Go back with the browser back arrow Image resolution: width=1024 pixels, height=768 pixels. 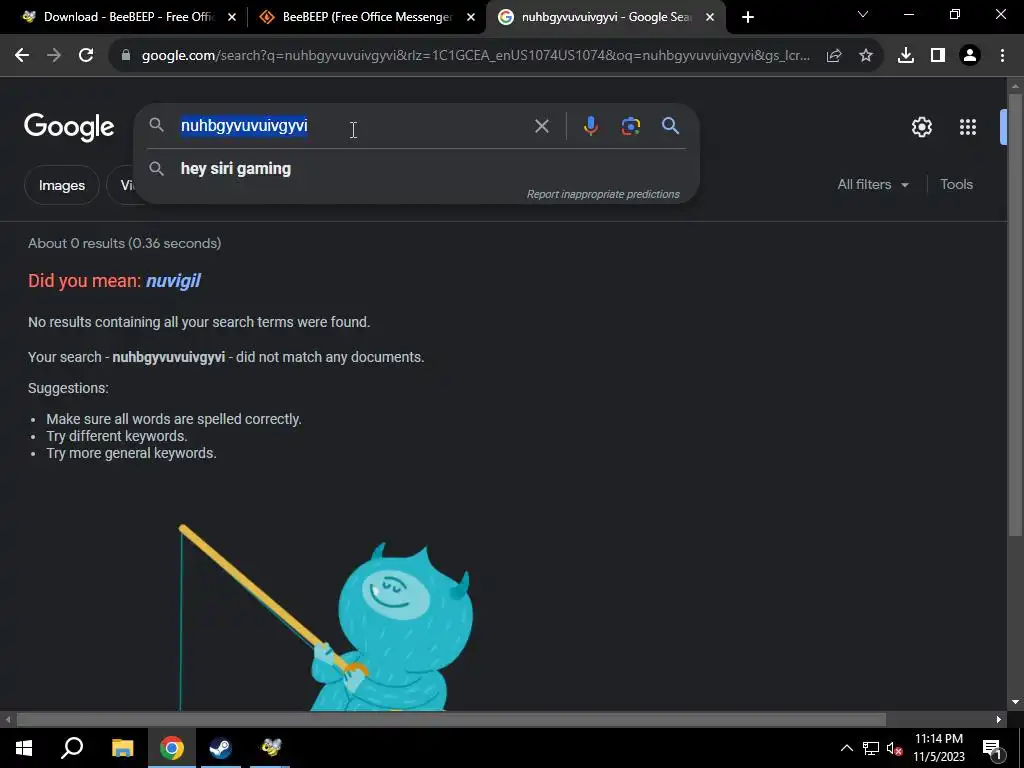pos(22,56)
